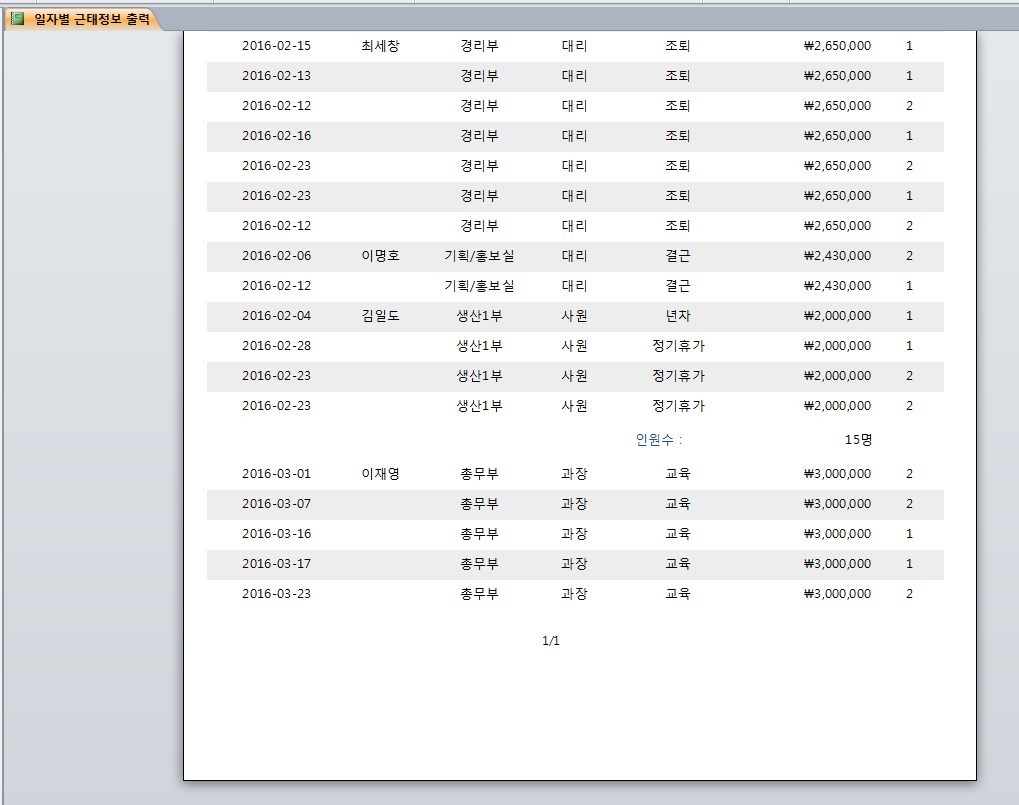
Task: Click the report icon on the document tab
Action: click(x=17, y=18)
